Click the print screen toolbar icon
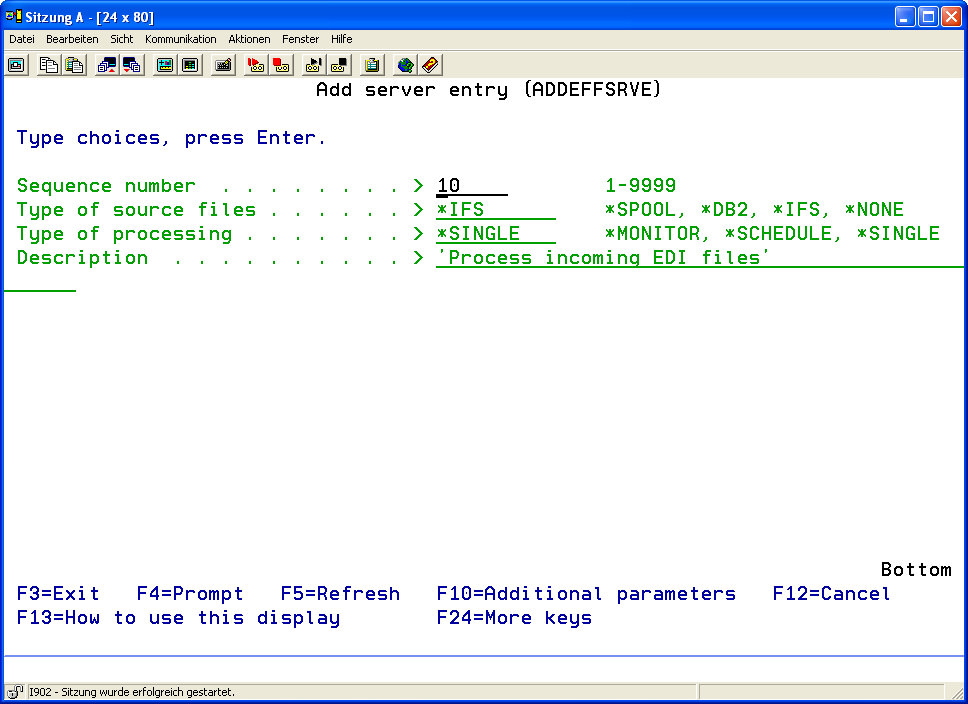This screenshot has width=968, height=704. pyautogui.click(x=17, y=65)
